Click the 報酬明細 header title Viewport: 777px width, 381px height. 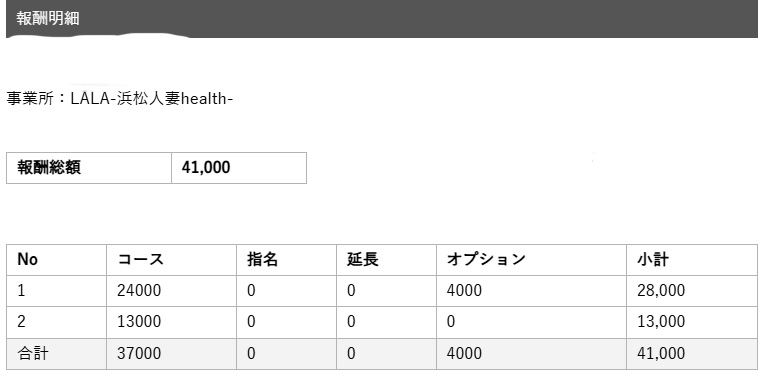[x=48, y=19]
